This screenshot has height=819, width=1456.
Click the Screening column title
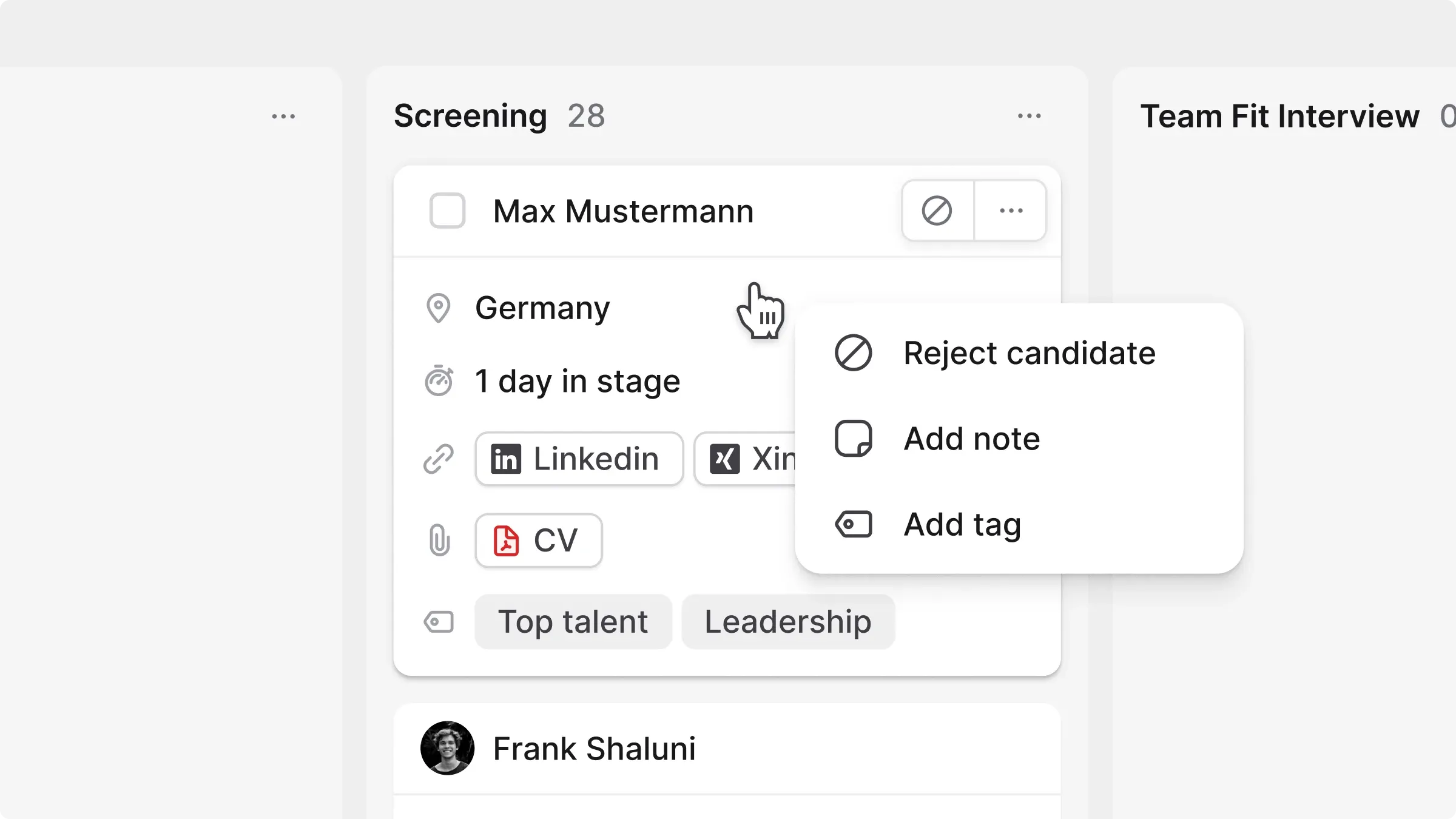(x=470, y=116)
